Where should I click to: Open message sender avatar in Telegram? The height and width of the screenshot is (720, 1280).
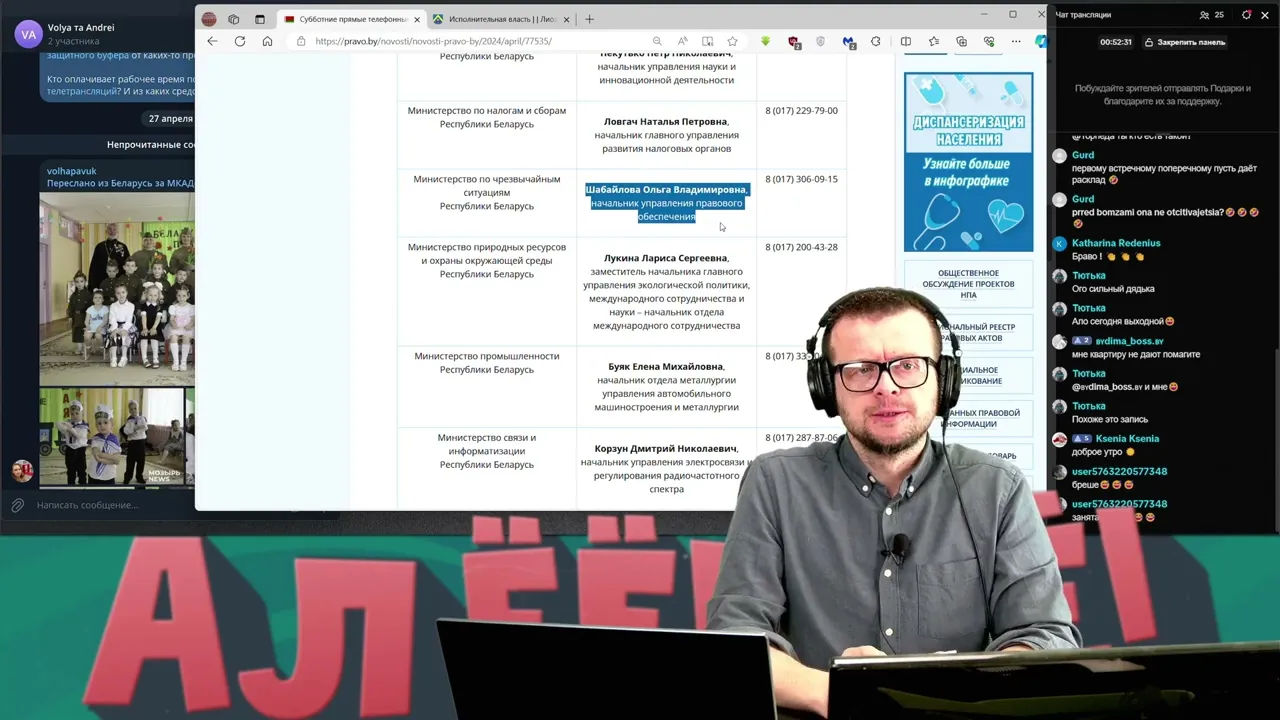[22, 471]
